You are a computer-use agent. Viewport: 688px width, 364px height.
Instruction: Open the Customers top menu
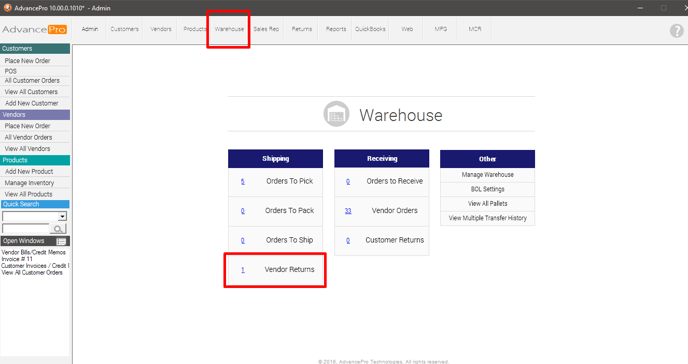tap(124, 29)
